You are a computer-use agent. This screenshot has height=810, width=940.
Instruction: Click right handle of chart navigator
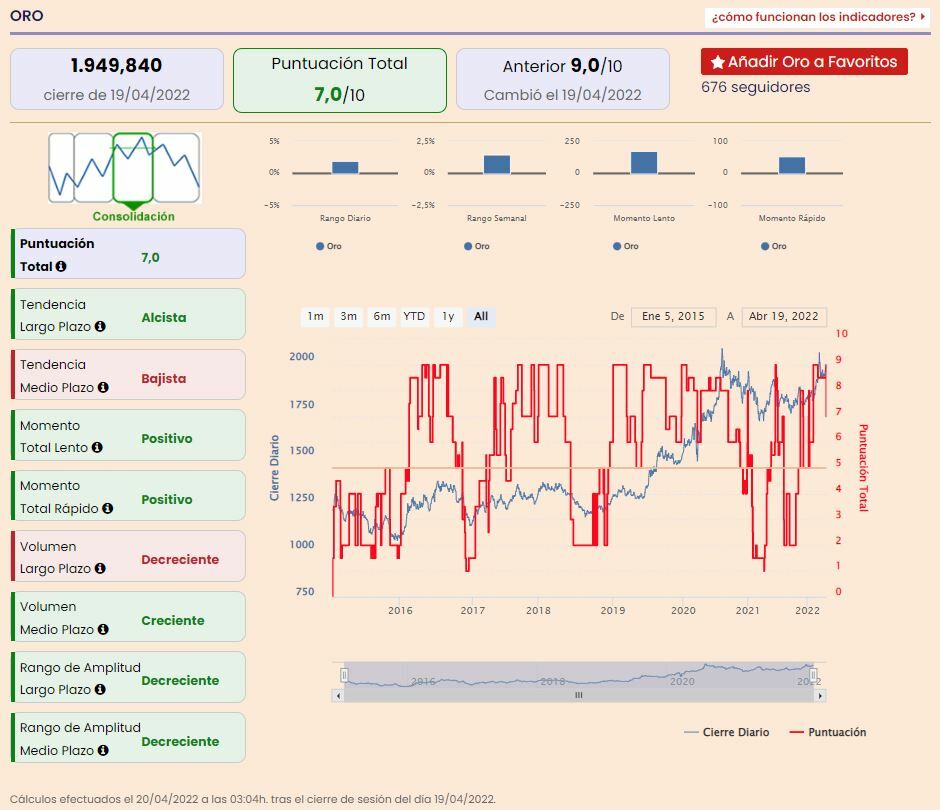click(814, 675)
